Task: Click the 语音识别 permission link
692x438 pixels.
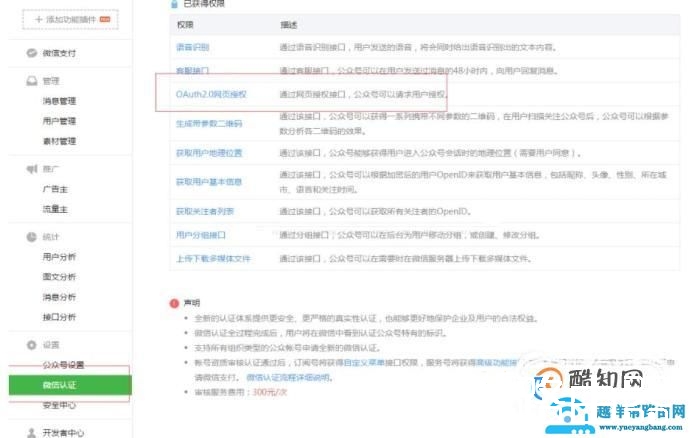Action: pos(192,47)
